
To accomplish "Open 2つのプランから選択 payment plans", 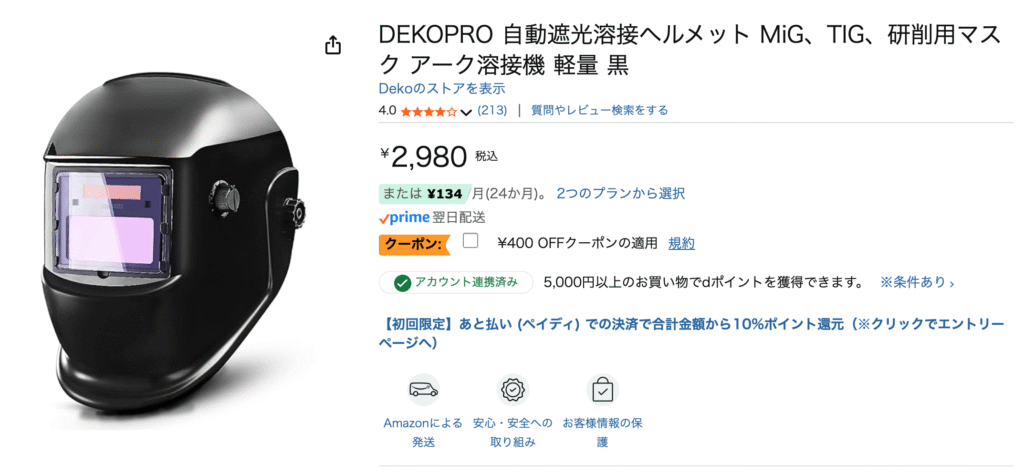I will point(620,193).
